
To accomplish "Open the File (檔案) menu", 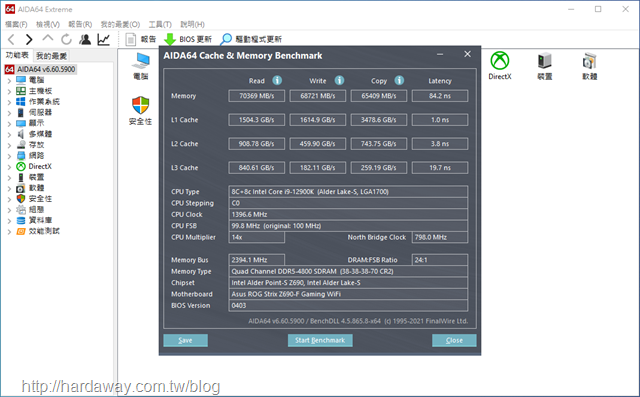I will click(16, 24).
